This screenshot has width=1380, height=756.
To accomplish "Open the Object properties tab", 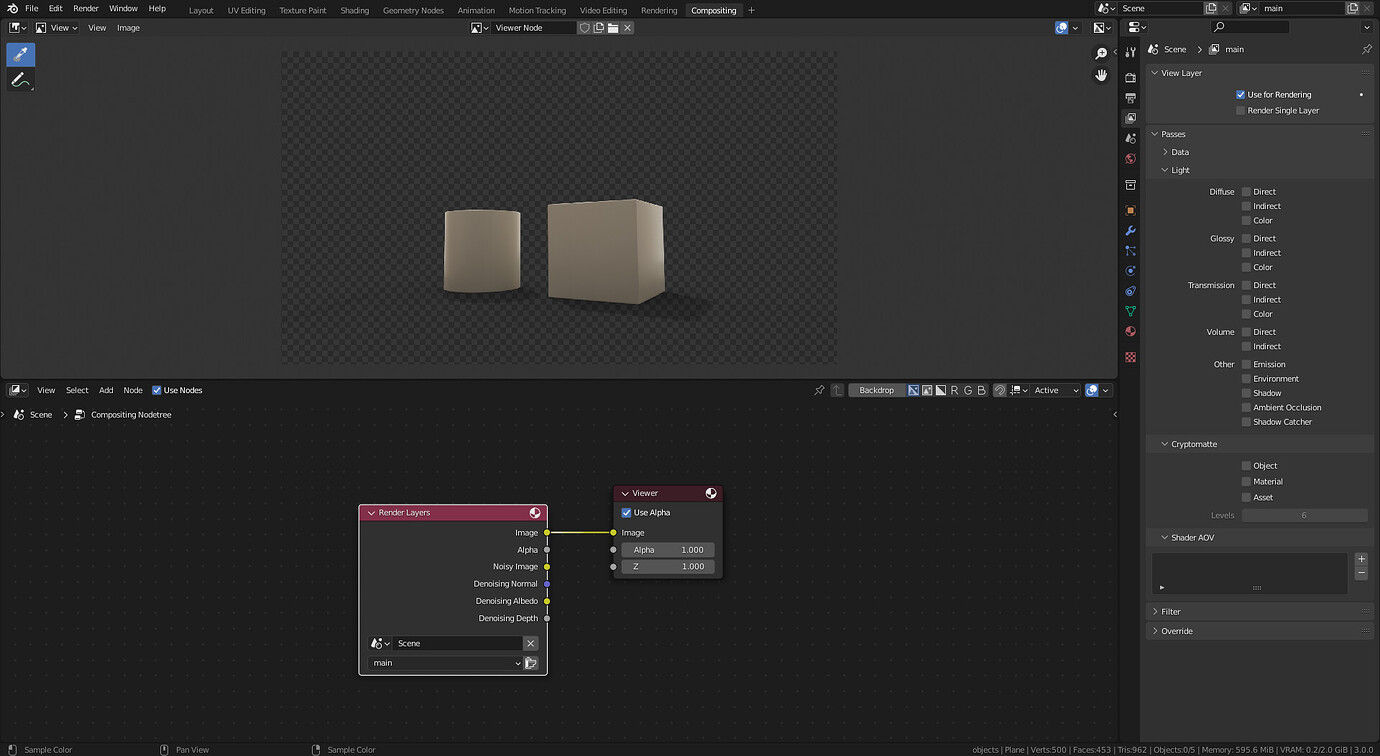I will [1130, 210].
